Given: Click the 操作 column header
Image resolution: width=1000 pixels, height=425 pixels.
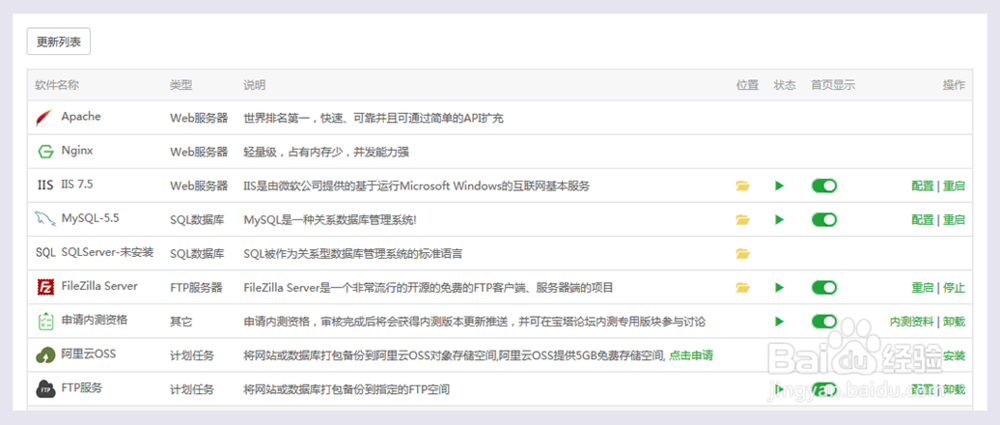Looking at the screenshot, I should pos(954,85).
